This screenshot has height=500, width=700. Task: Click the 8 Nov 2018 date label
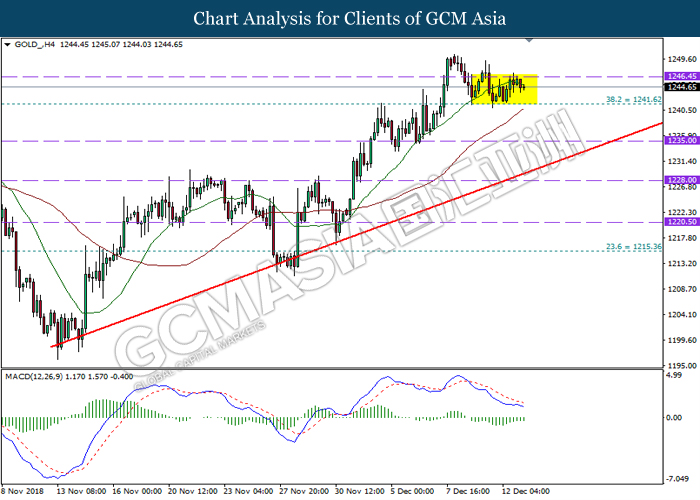click(23, 491)
